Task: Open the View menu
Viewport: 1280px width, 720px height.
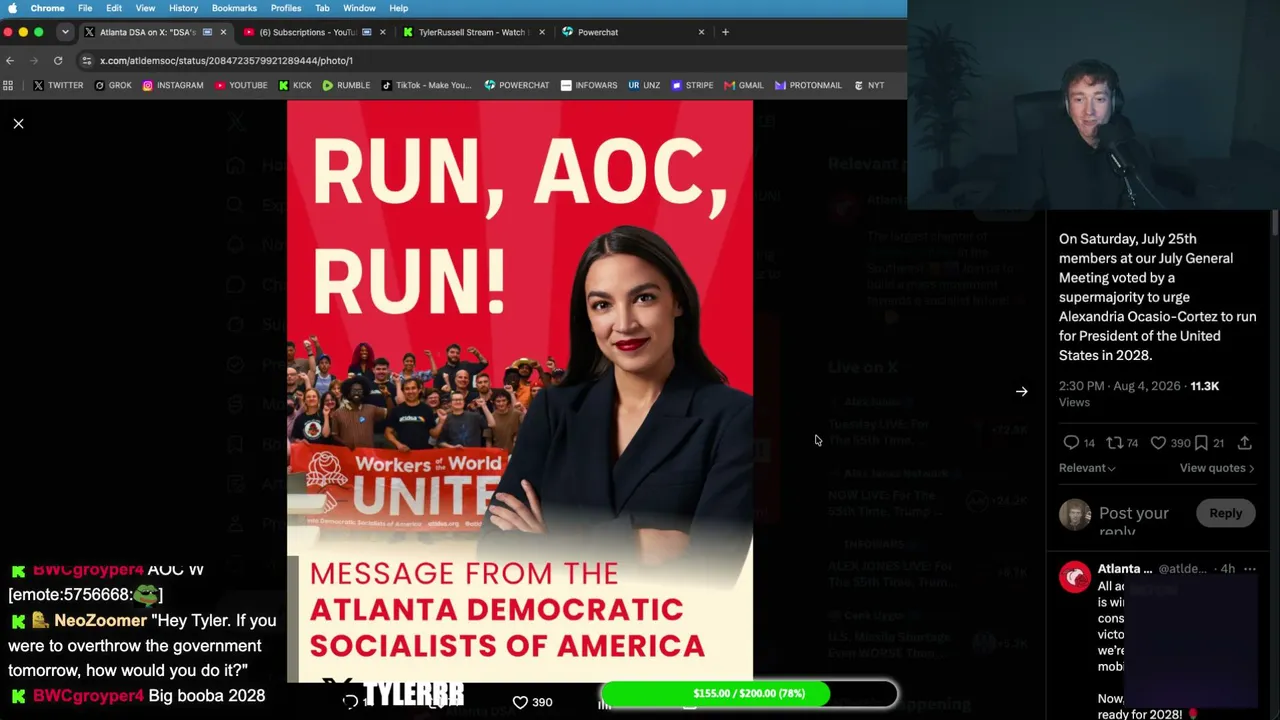Action: (145, 8)
